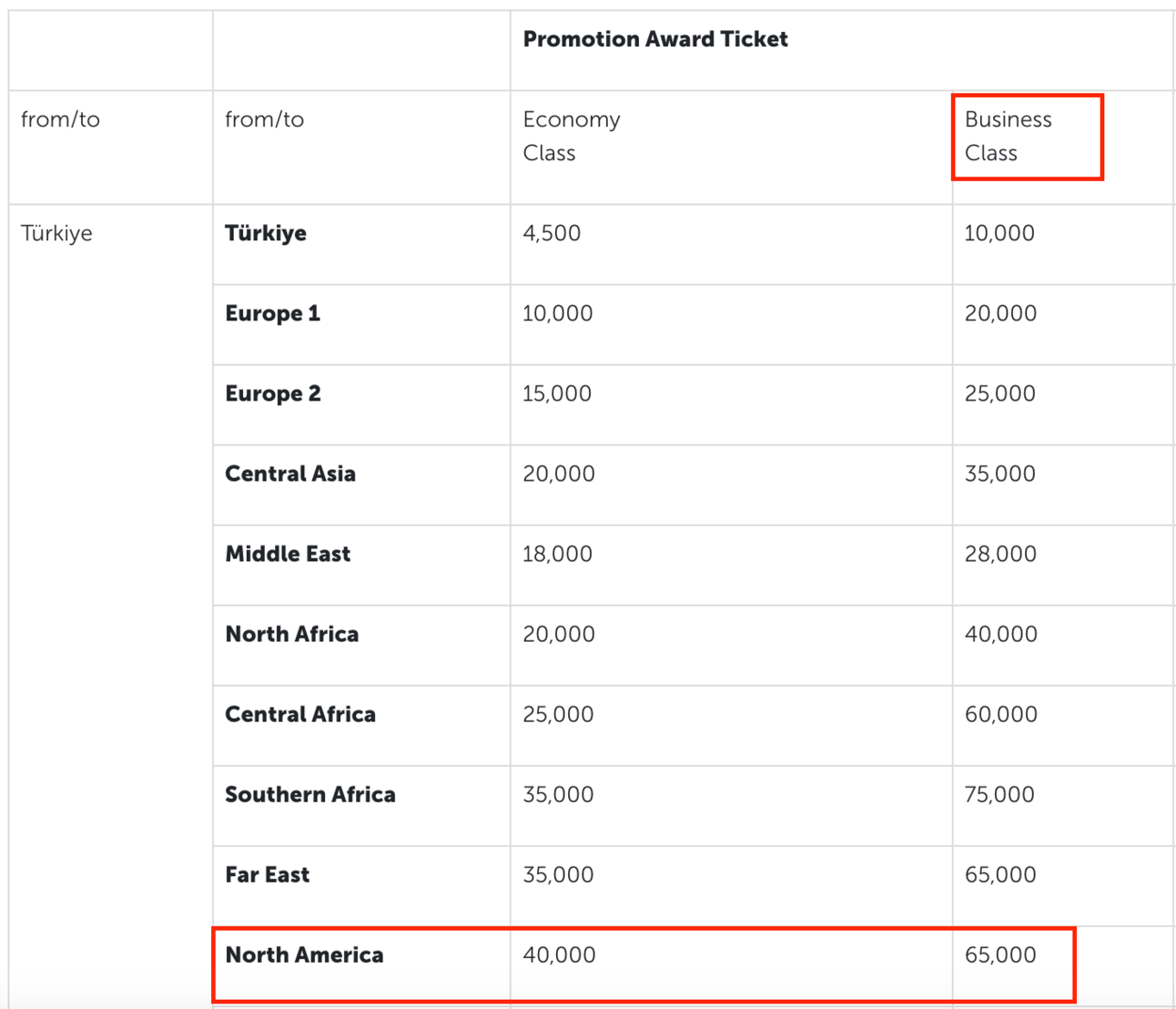Click the 40,000 business value for North Africa
Screen dimensions: 1176x1009
coord(1000,634)
